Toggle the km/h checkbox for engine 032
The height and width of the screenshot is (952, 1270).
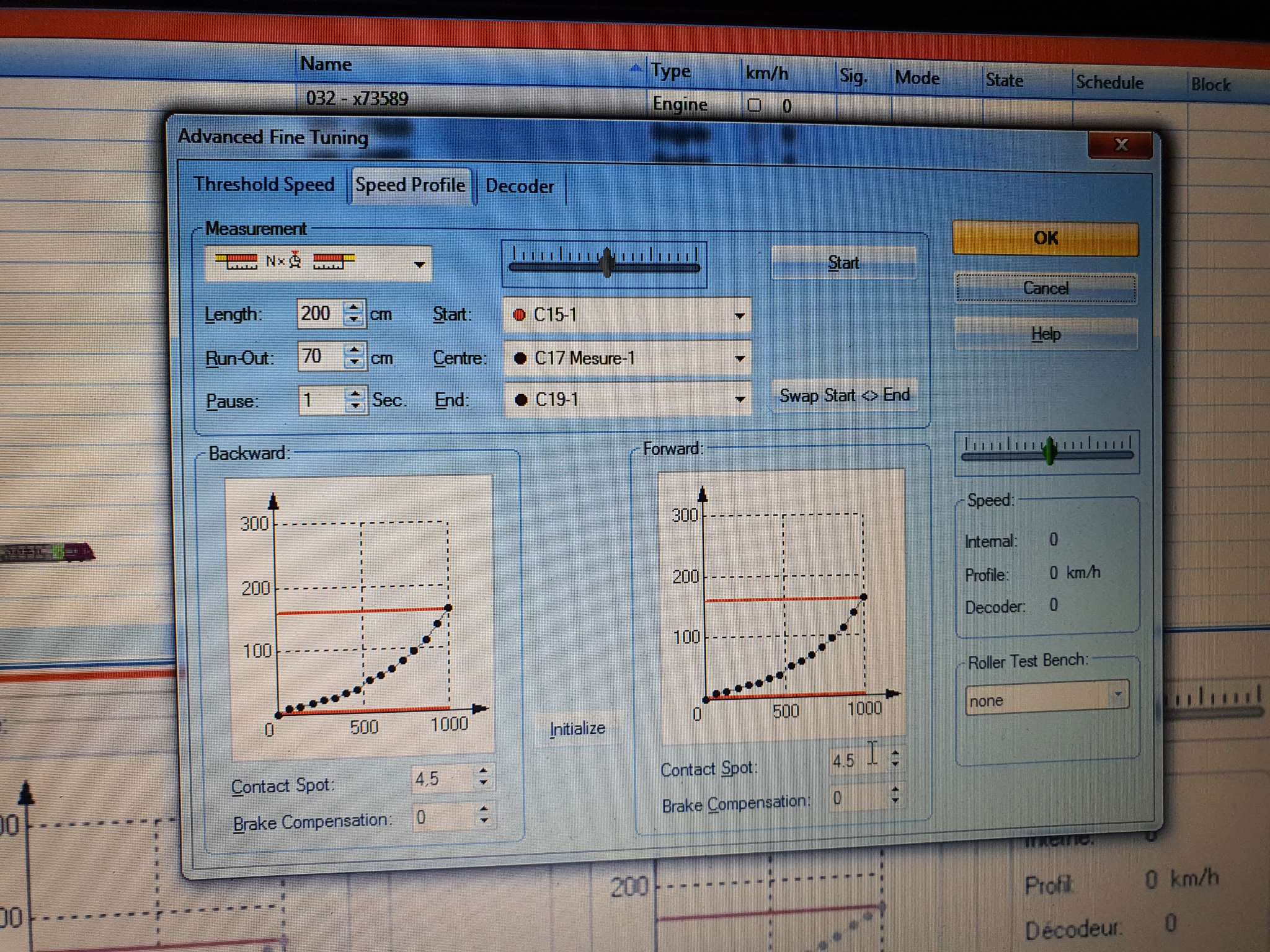[x=754, y=105]
